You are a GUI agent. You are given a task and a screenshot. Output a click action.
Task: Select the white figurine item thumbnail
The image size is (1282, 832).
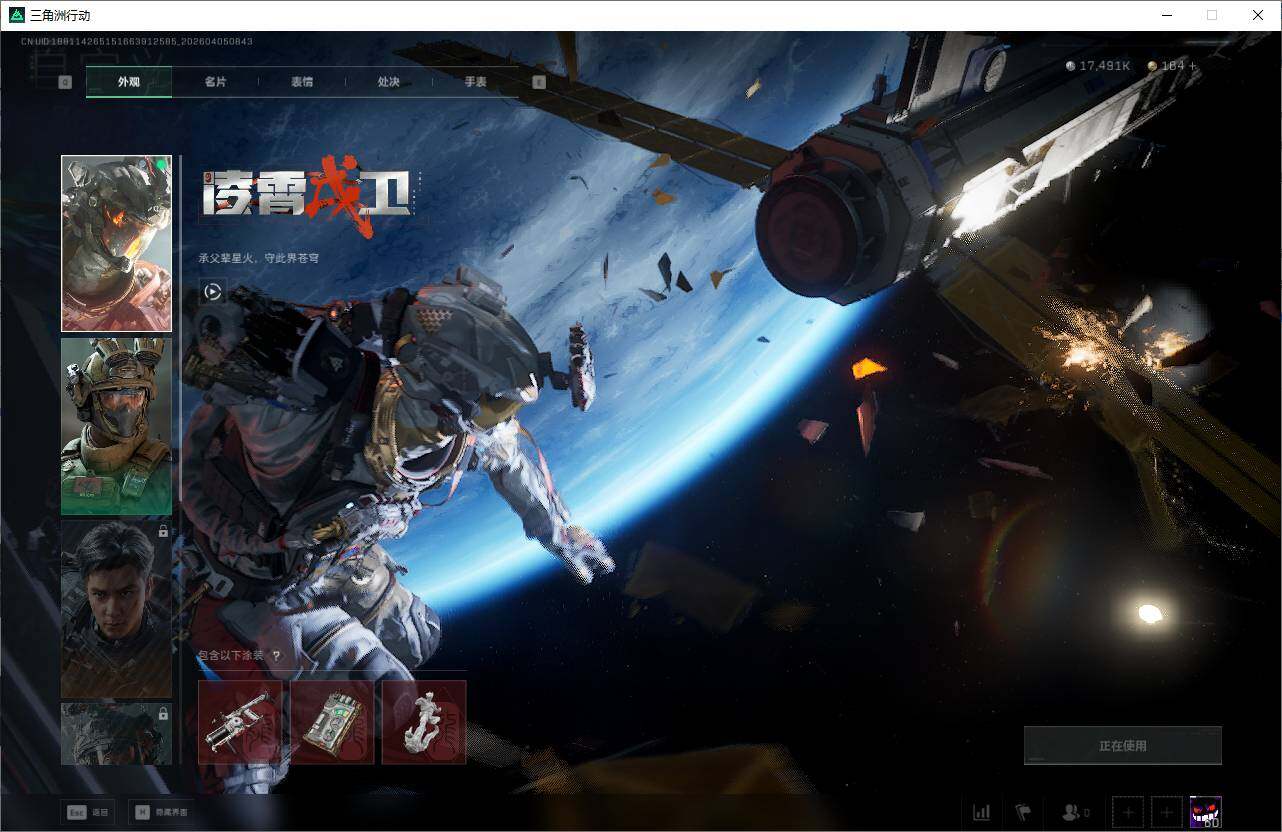(x=424, y=722)
